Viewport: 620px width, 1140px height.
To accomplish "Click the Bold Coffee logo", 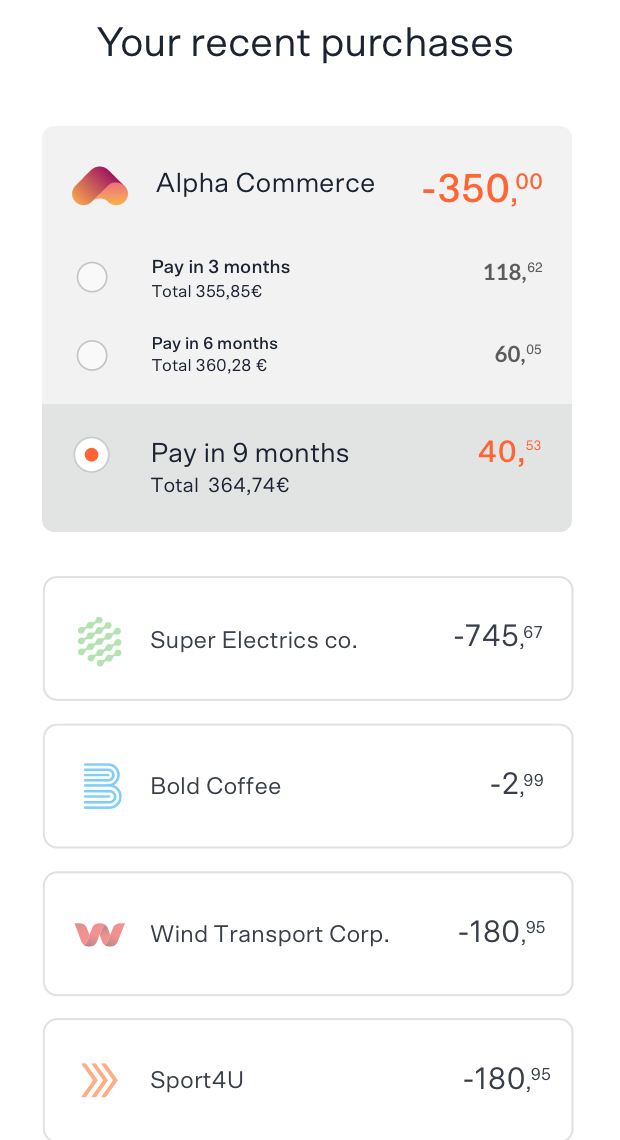I will click(x=99, y=785).
